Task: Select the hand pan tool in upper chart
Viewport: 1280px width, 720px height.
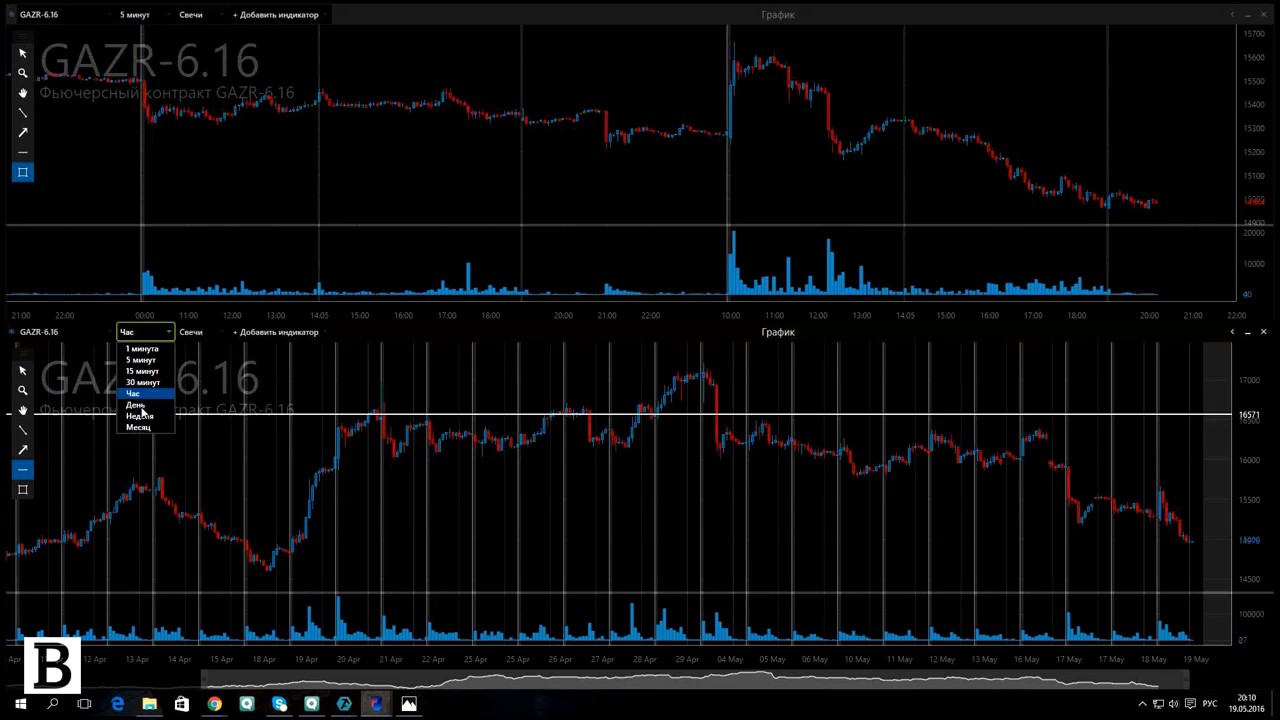Action: (x=23, y=93)
